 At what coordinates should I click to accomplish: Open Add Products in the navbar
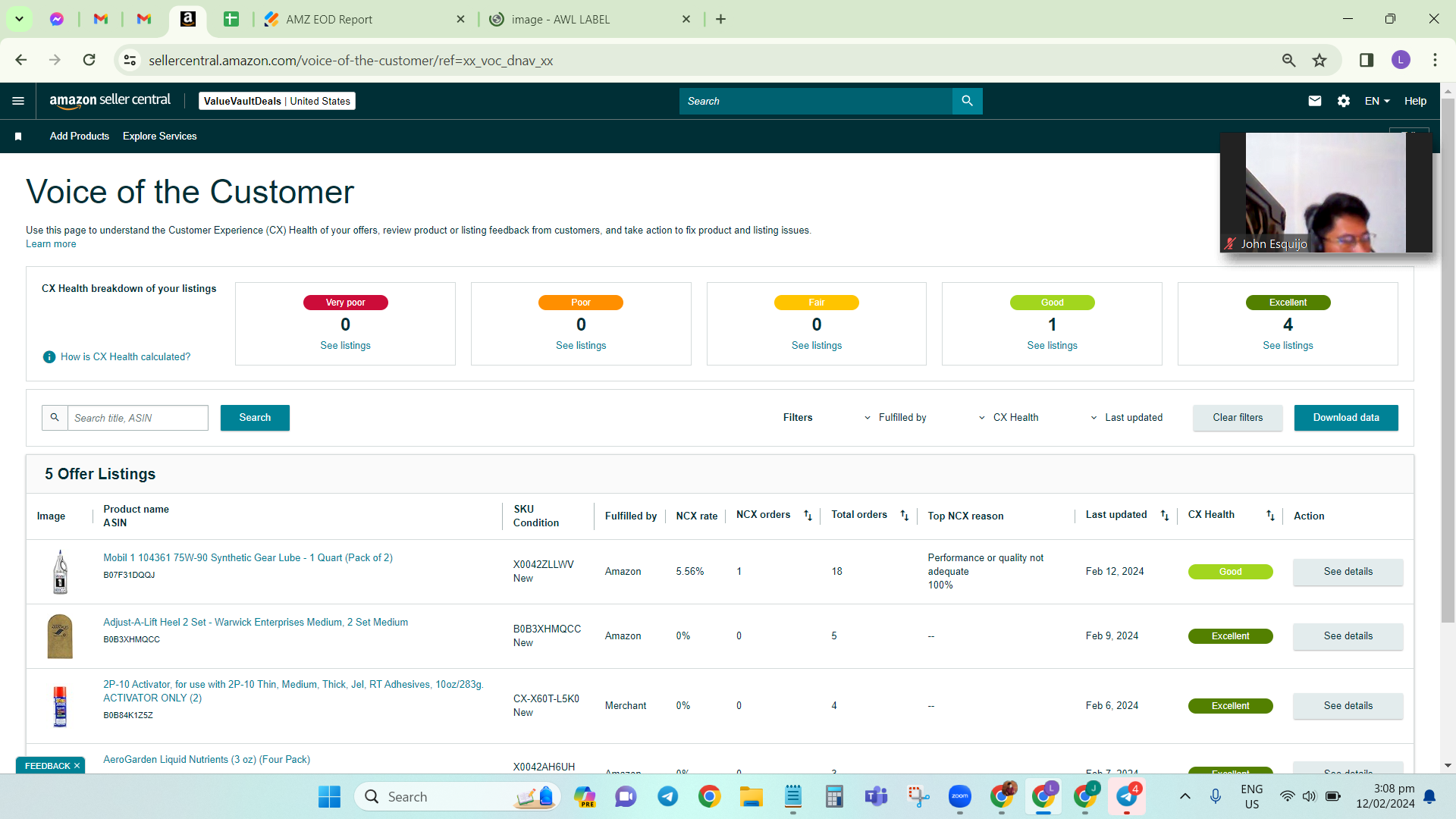80,136
